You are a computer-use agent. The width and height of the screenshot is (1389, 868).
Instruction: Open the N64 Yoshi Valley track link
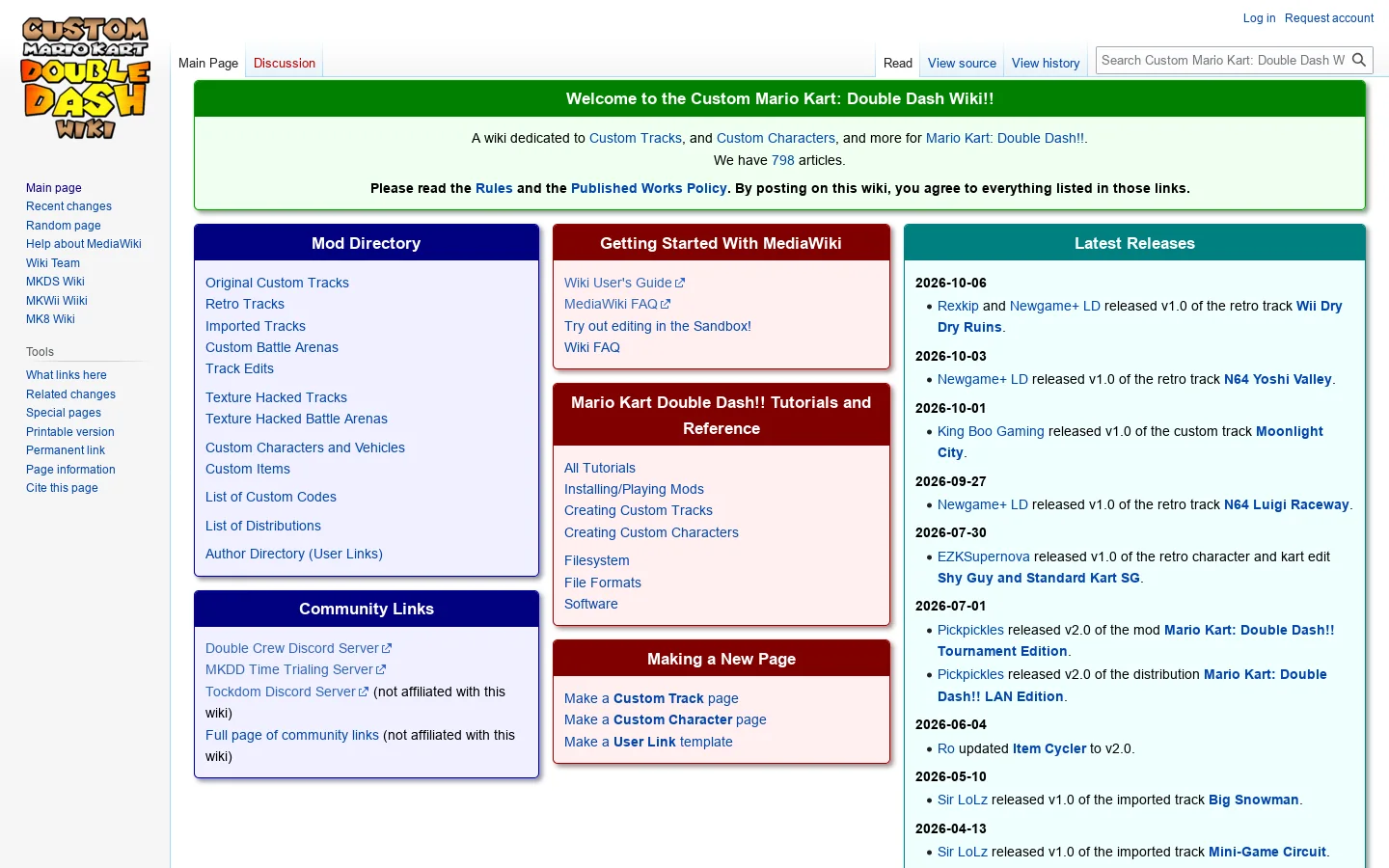[1277, 379]
